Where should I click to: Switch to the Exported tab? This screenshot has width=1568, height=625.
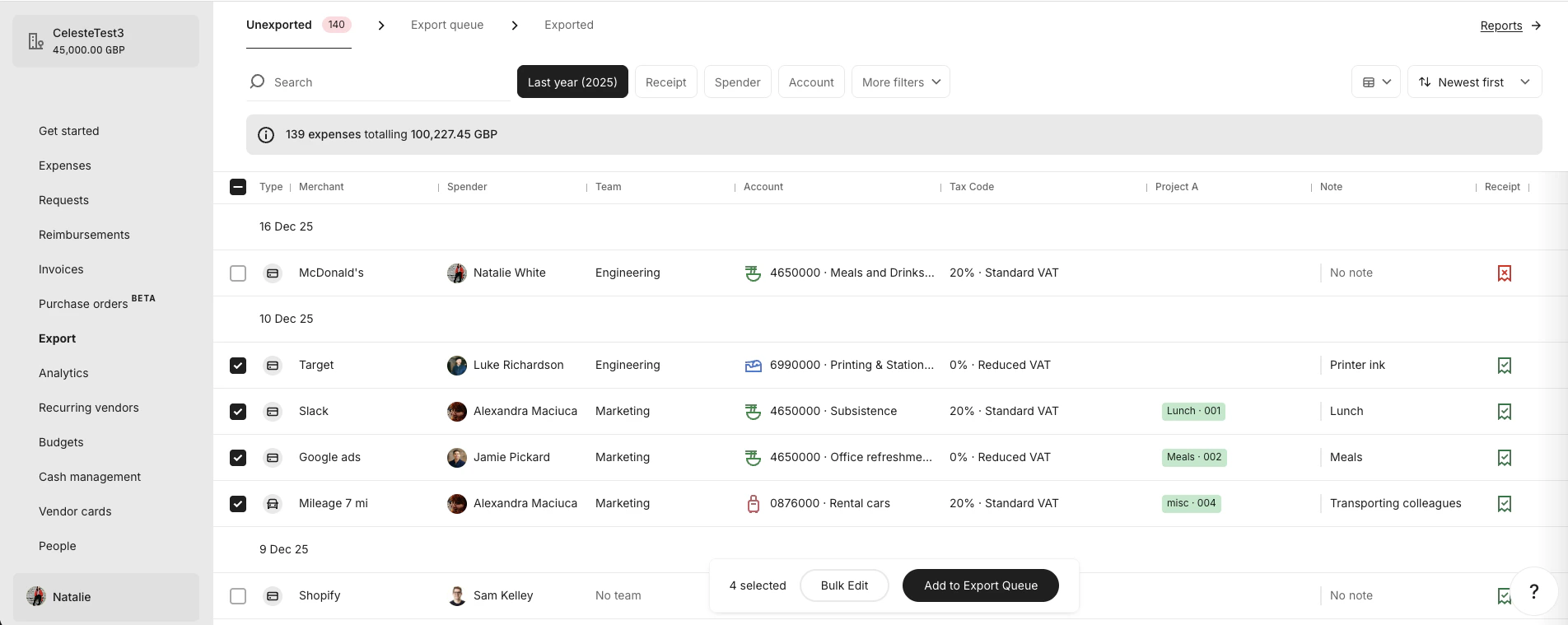point(569,25)
